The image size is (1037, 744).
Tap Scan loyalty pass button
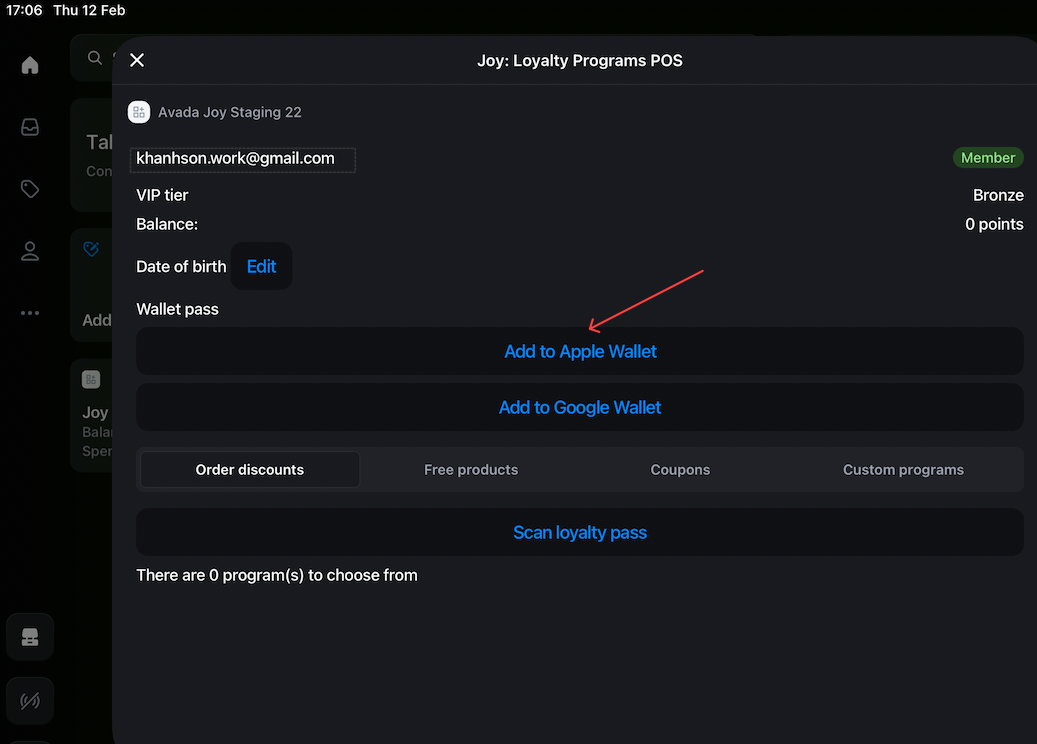click(x=579, y=532)
